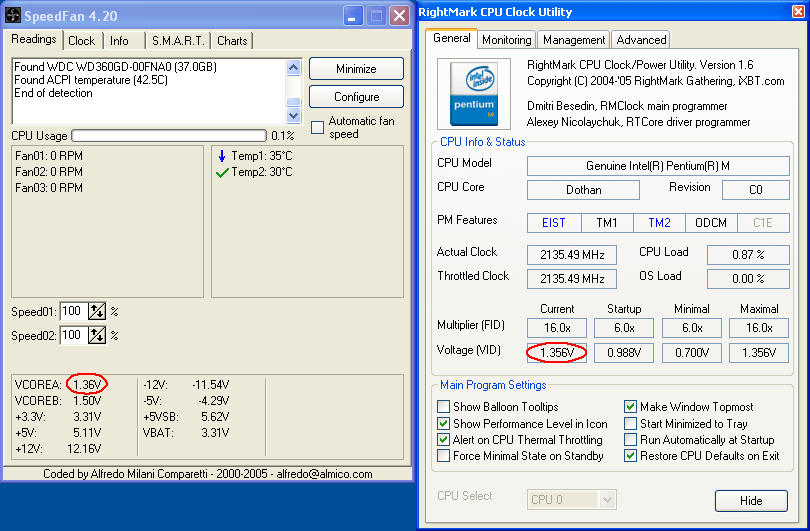Click the Minimal Voltage value 0.700V
The height and width of the screenshot is (531, 810).
pyautogui.click(x=692, y=353)
